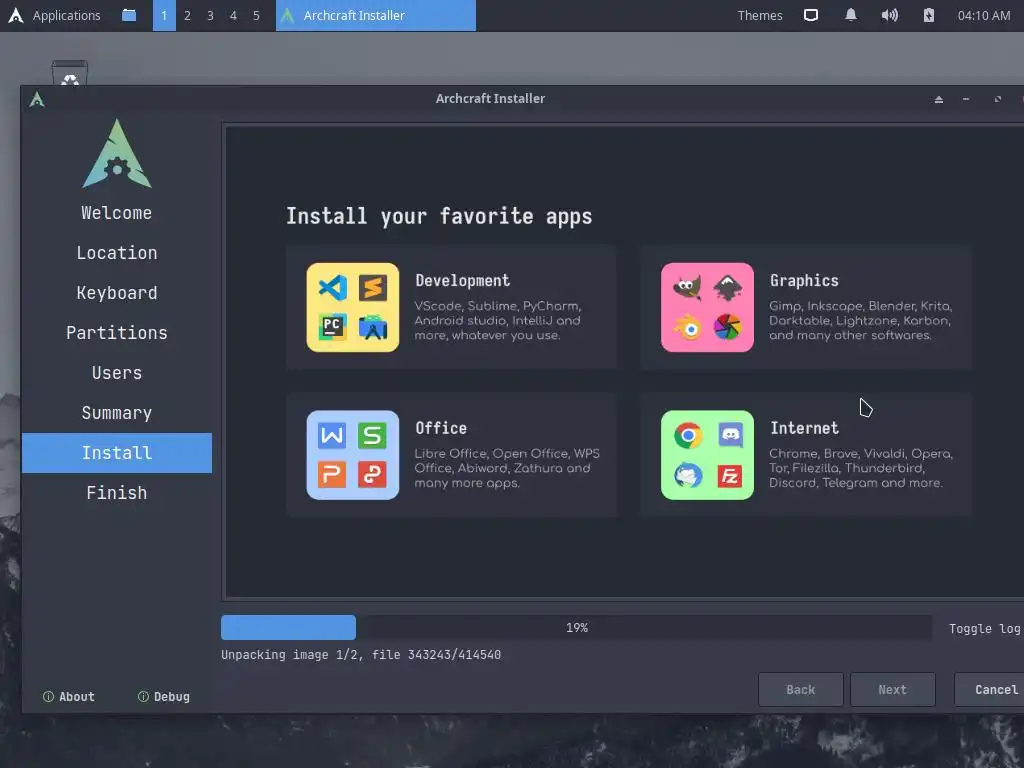
Task: Click the Debug button
Action: pos(164,697)
